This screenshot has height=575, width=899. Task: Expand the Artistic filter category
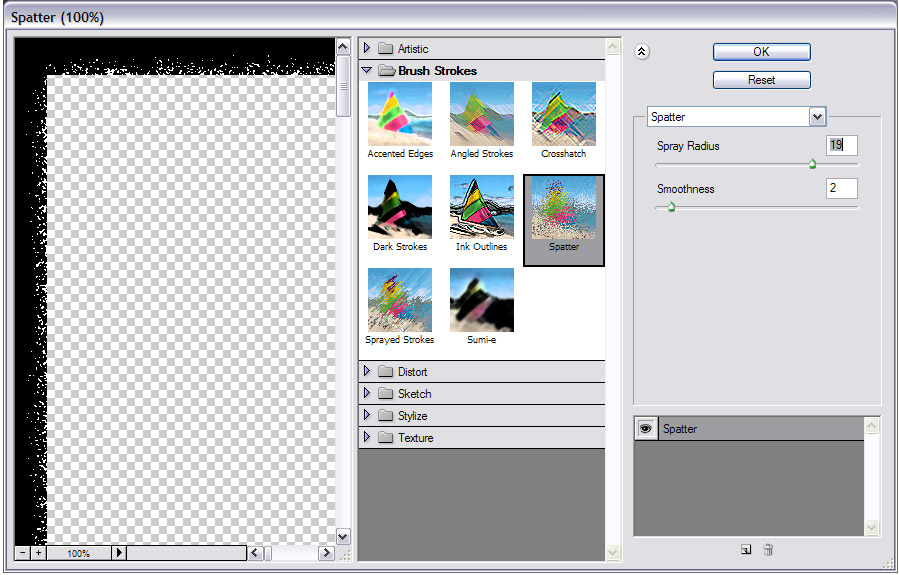coord(367,48)
